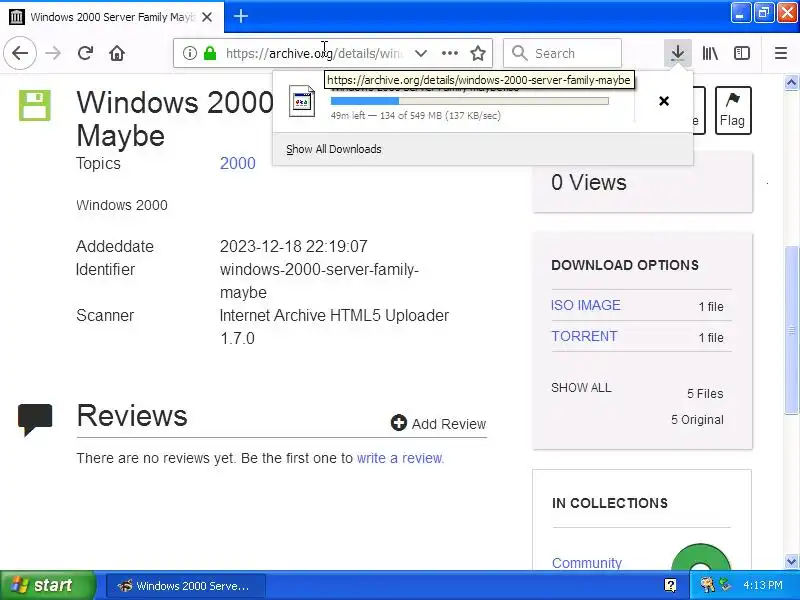This screenshot has width=800, height=600.
Task: Open the page actions three-dot menu
Action: [x=449, y=53]
